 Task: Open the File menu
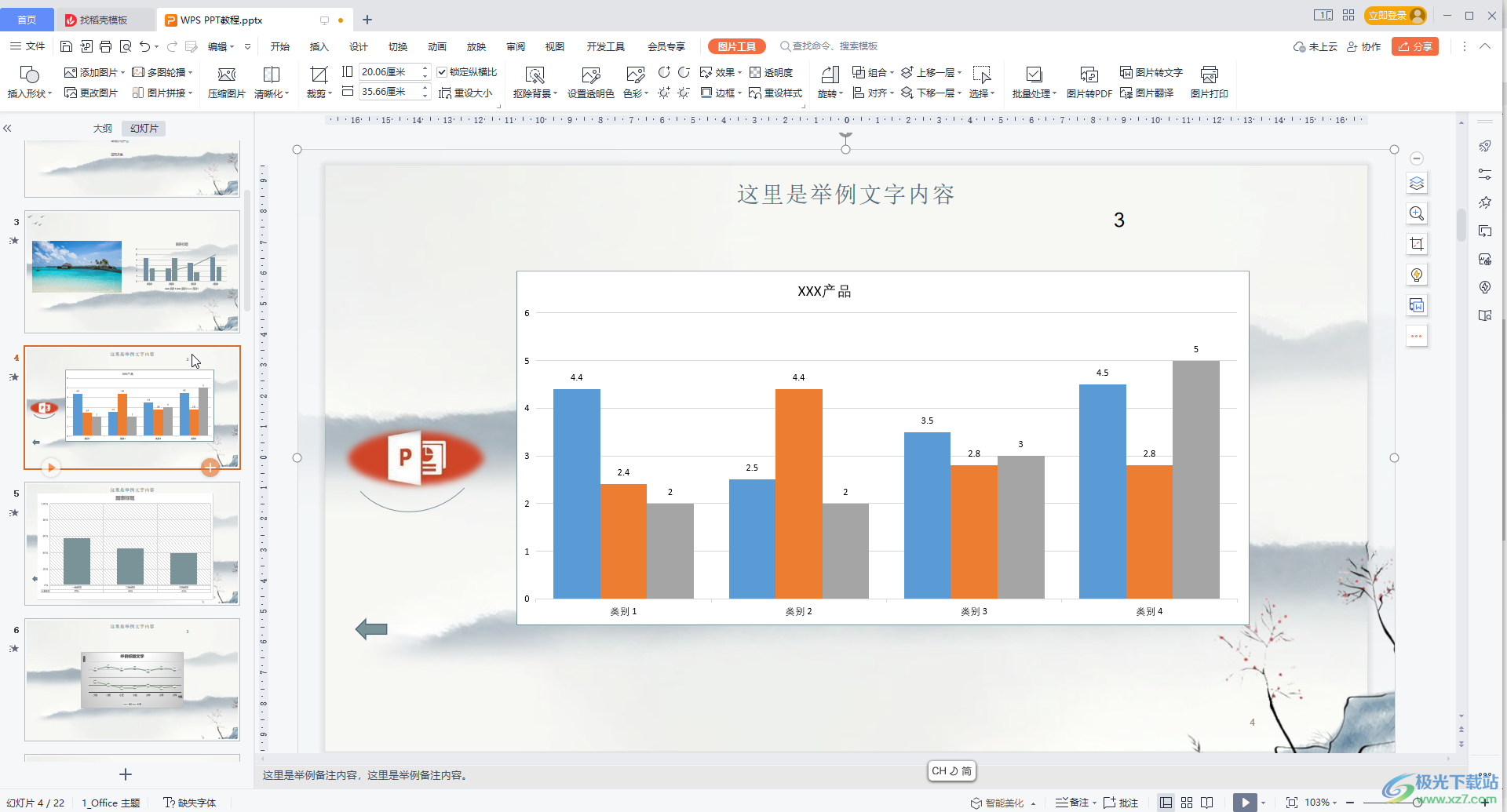[x=27, y=46]
